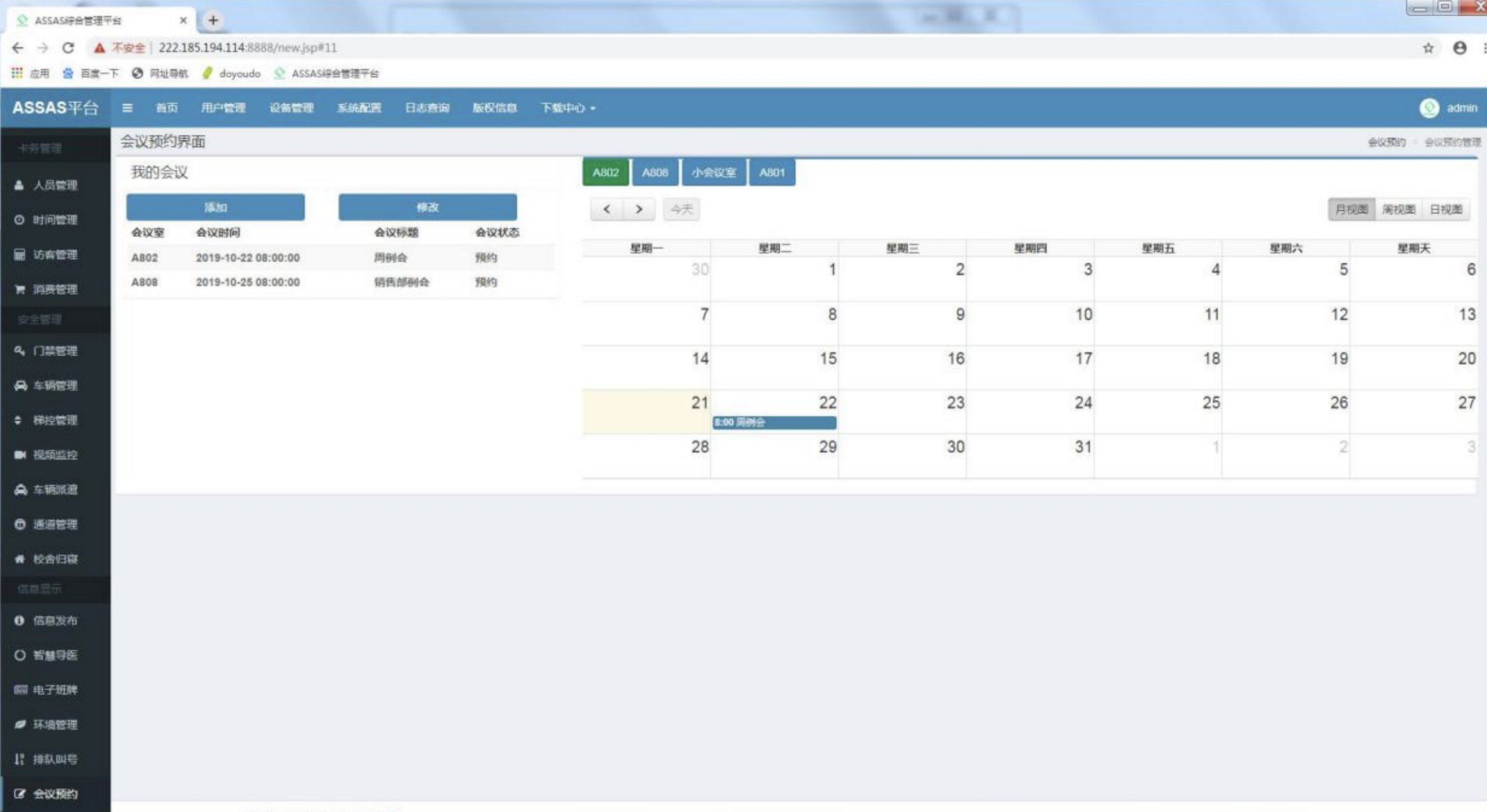Open 门禁管理 key icon entry

pos(54,351)
